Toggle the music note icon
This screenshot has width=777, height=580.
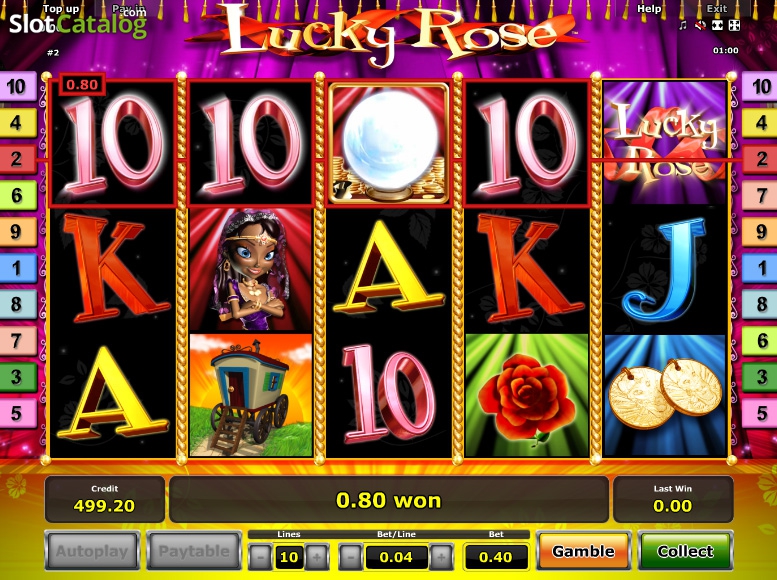pyautogui.click(x=683, y=25)
